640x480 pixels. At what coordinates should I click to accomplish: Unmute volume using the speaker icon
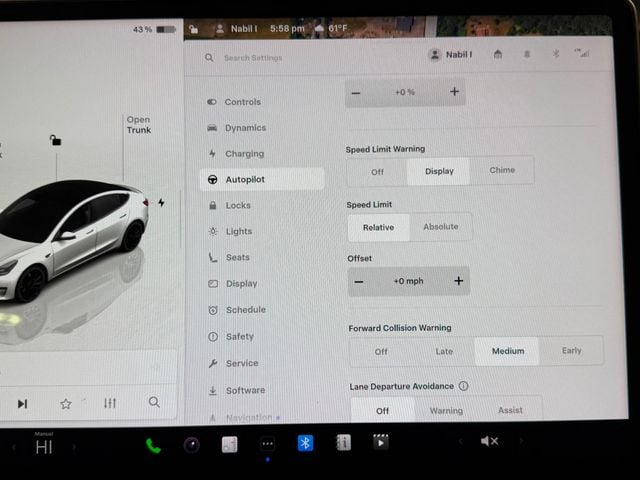489,441
